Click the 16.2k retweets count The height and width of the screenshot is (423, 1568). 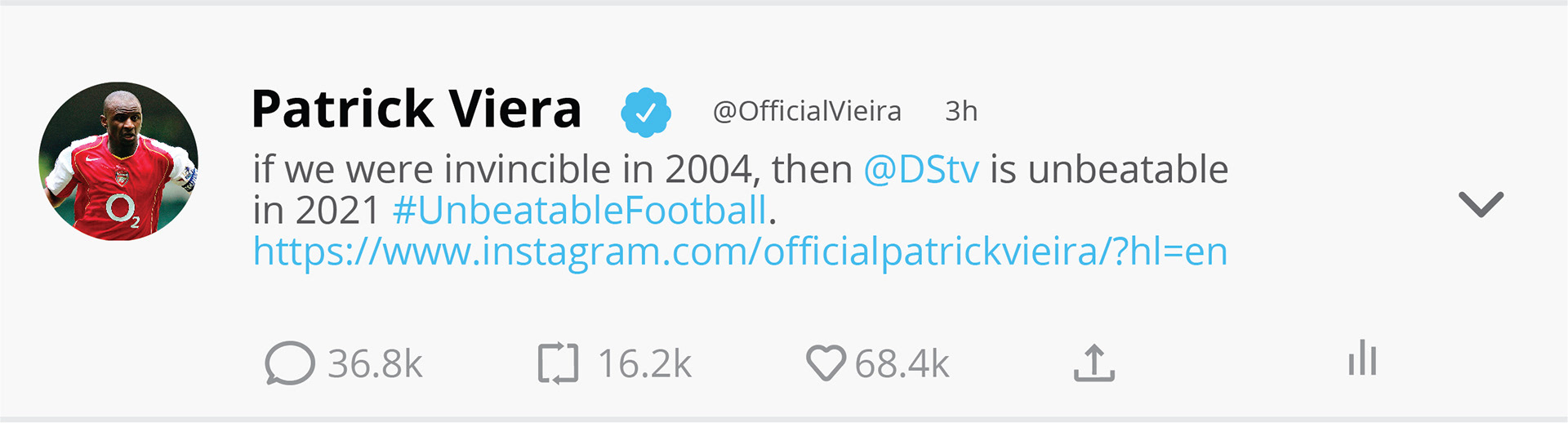coord(644,364)
